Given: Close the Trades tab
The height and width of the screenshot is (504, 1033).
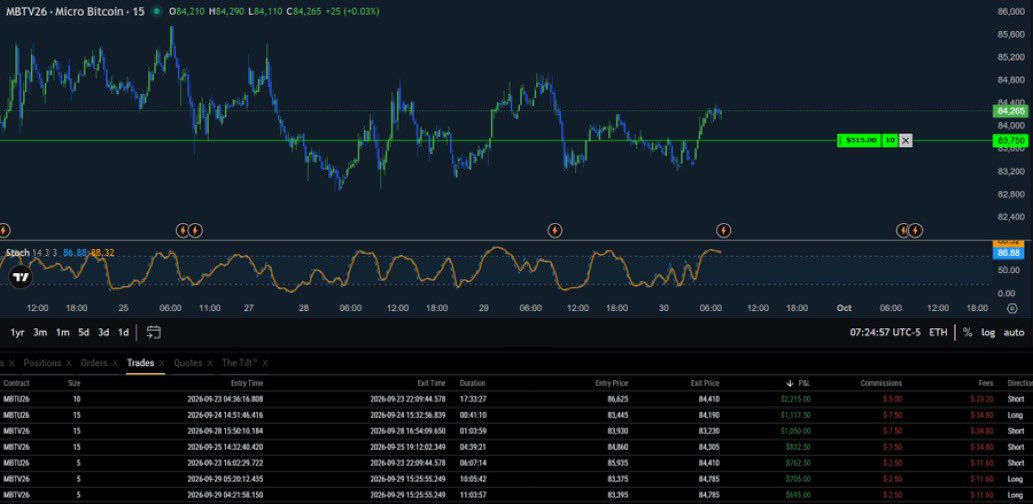Looking at the screenshot, I should coord(161,363).
